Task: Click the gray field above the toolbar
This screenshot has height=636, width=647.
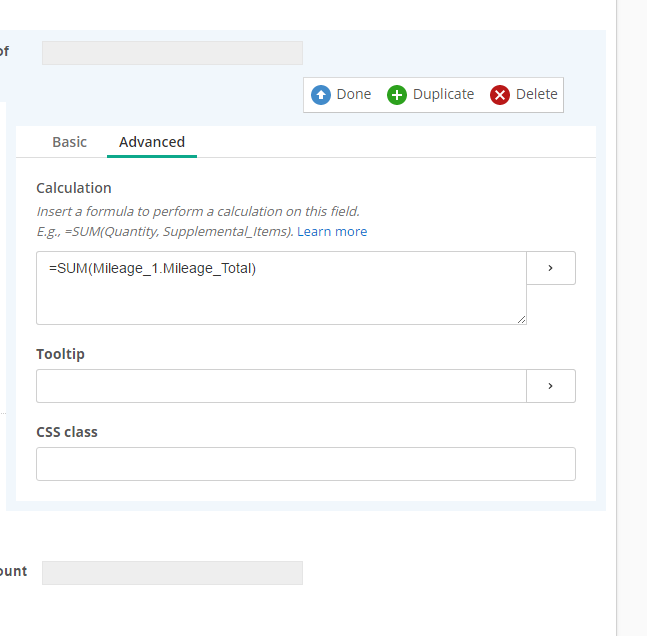Action: point(172,53)
